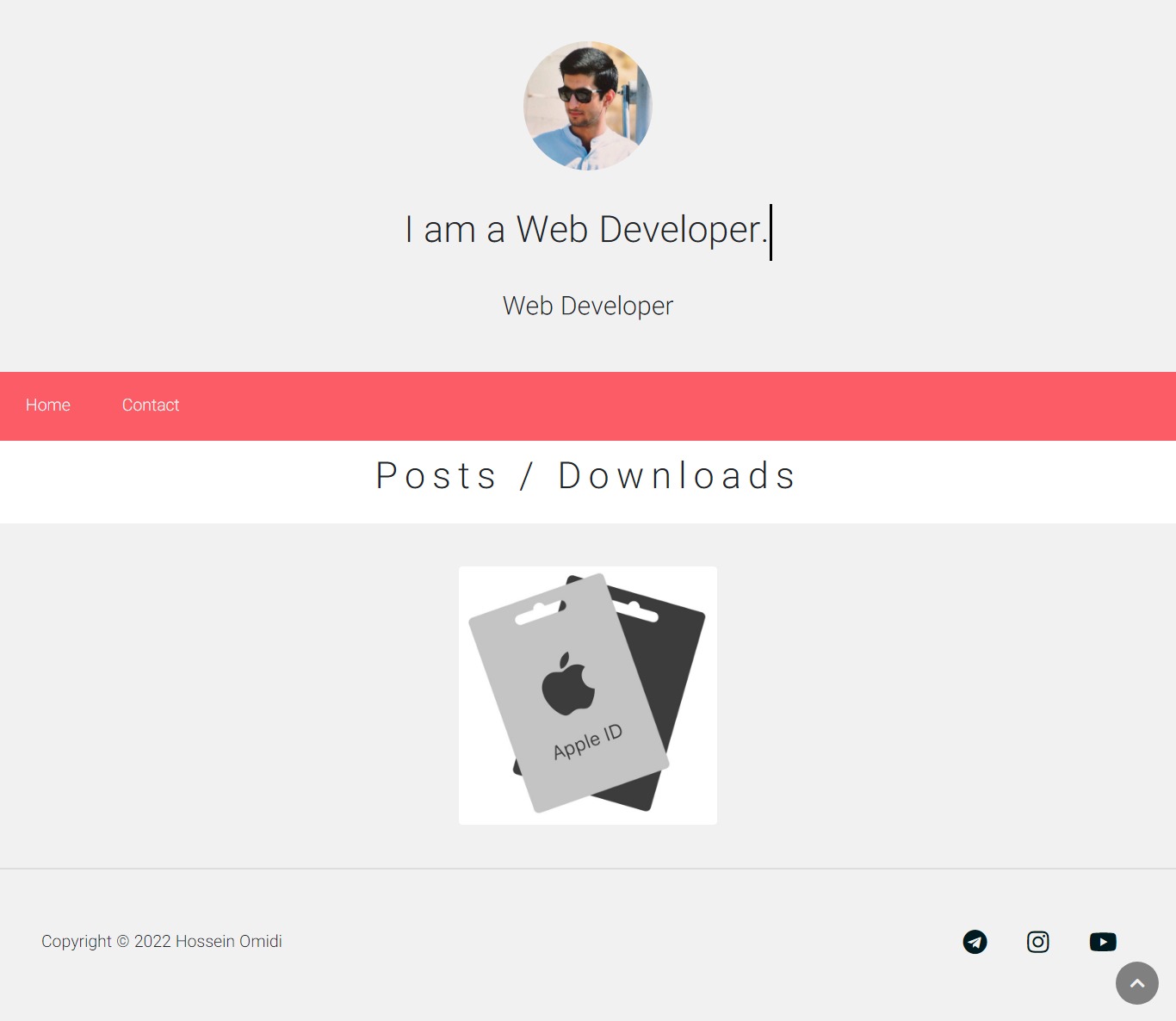The height and width of the screenshot is (1021, 1176).
Task: Click the 'I am a Web Developer.' headline
Action: click(586, 230)
